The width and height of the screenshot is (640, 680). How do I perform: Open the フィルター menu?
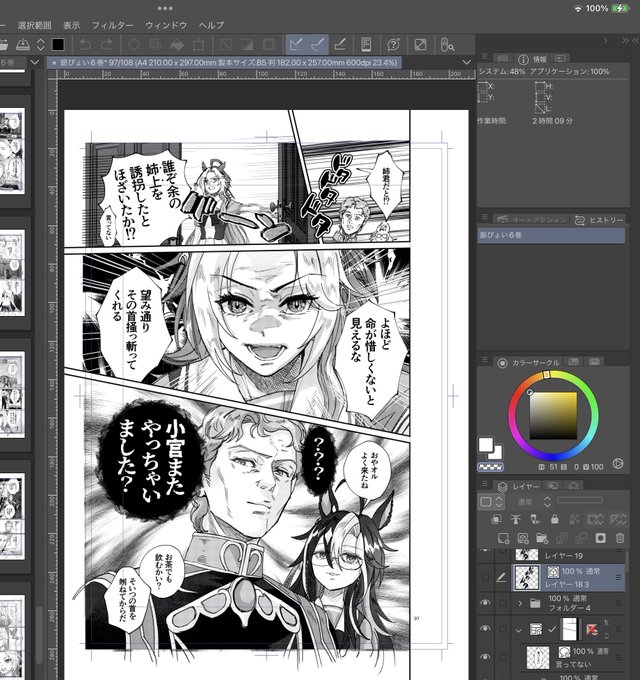(x=112, y=25)
